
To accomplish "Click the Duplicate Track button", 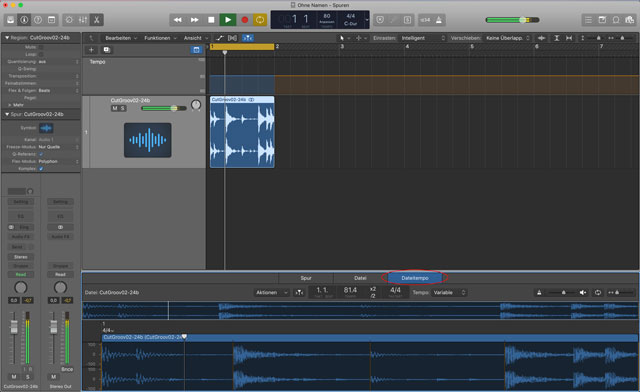I will coord(107,50).
